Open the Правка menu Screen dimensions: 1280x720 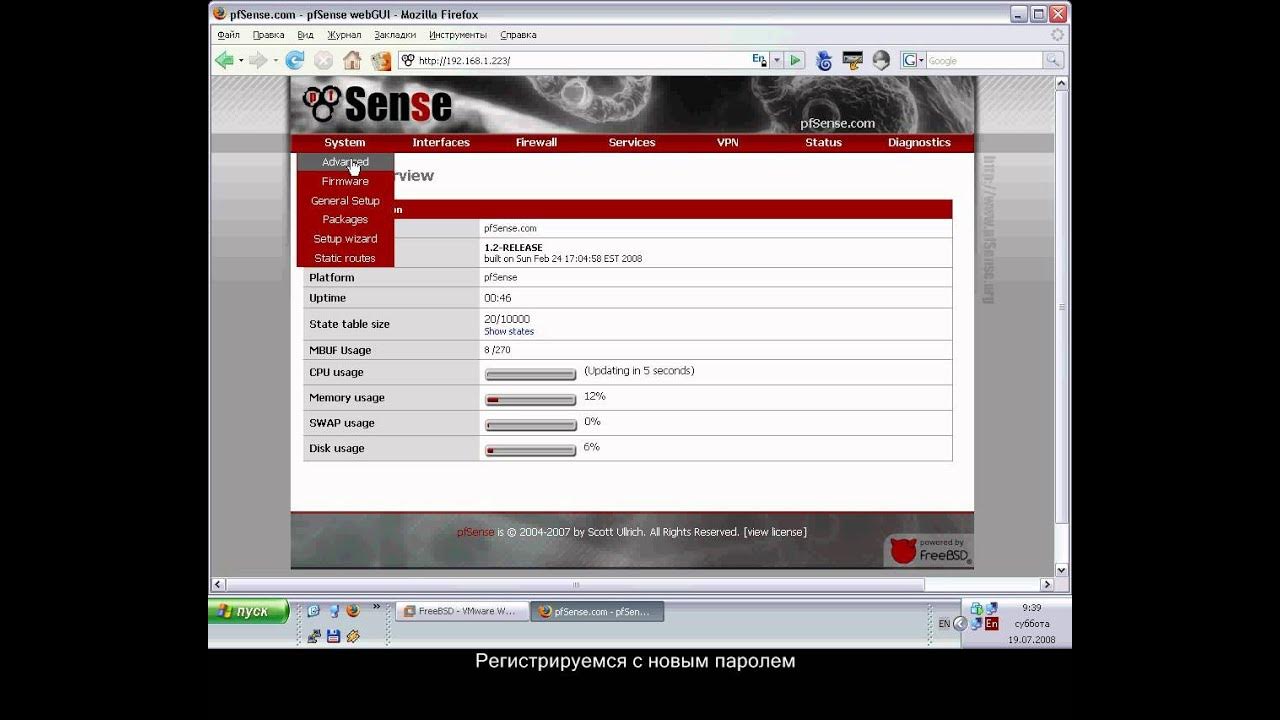[x=269, y=35]
